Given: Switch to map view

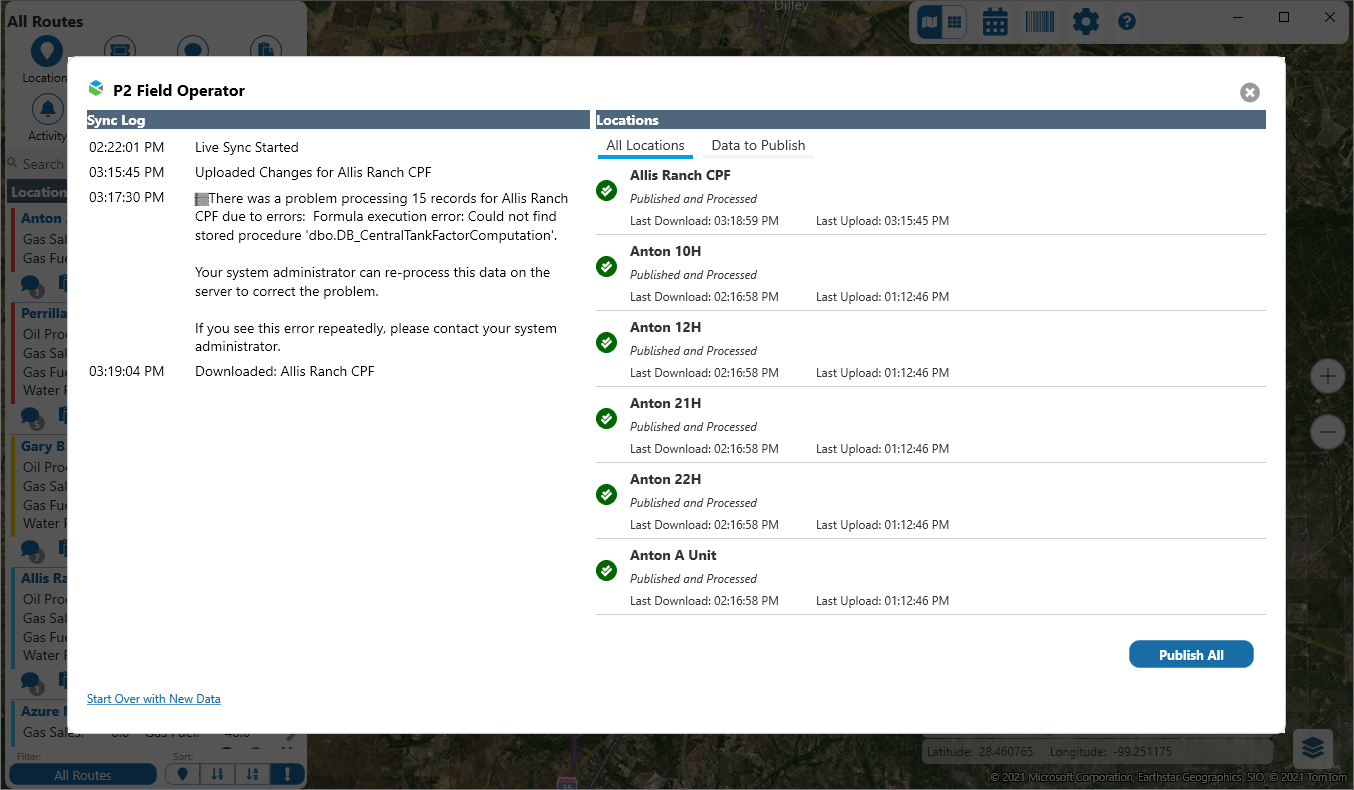Looking at the screenshot, I should pyautogui.click(x=930, y=21).
